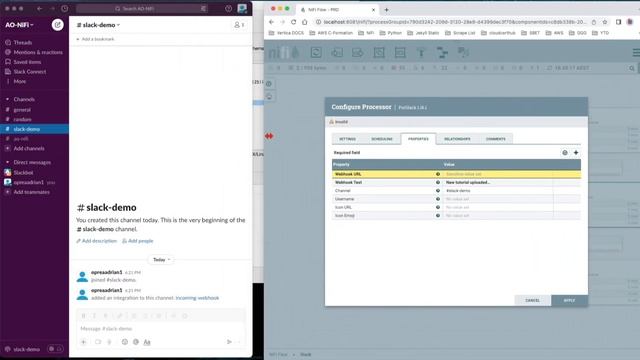This screenshot has width=640, height=360.
Task: Click the Message #slack-demo input field
Action: tap(161, 329)
